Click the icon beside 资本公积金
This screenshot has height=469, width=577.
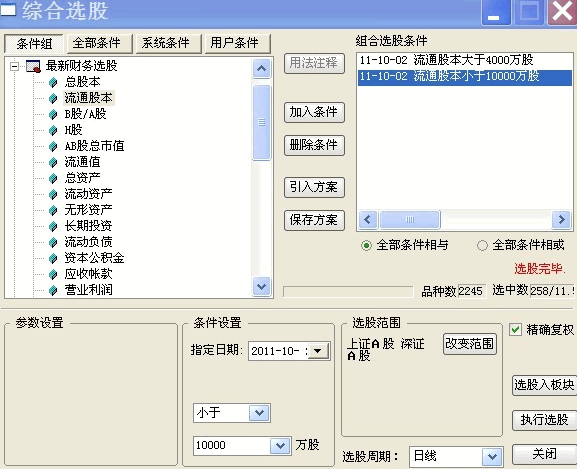(x=53, y=258)
